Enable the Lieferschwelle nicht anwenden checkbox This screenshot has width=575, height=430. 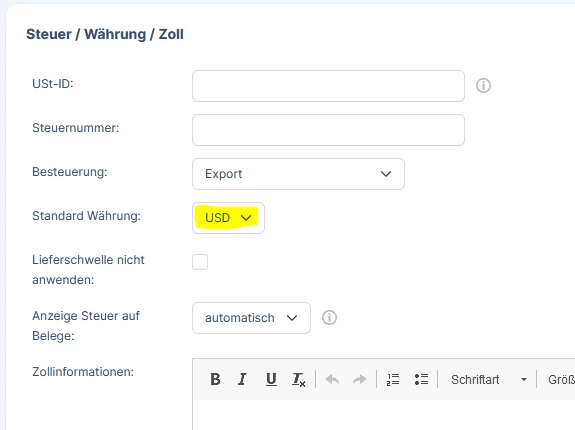tap(200, 262)
